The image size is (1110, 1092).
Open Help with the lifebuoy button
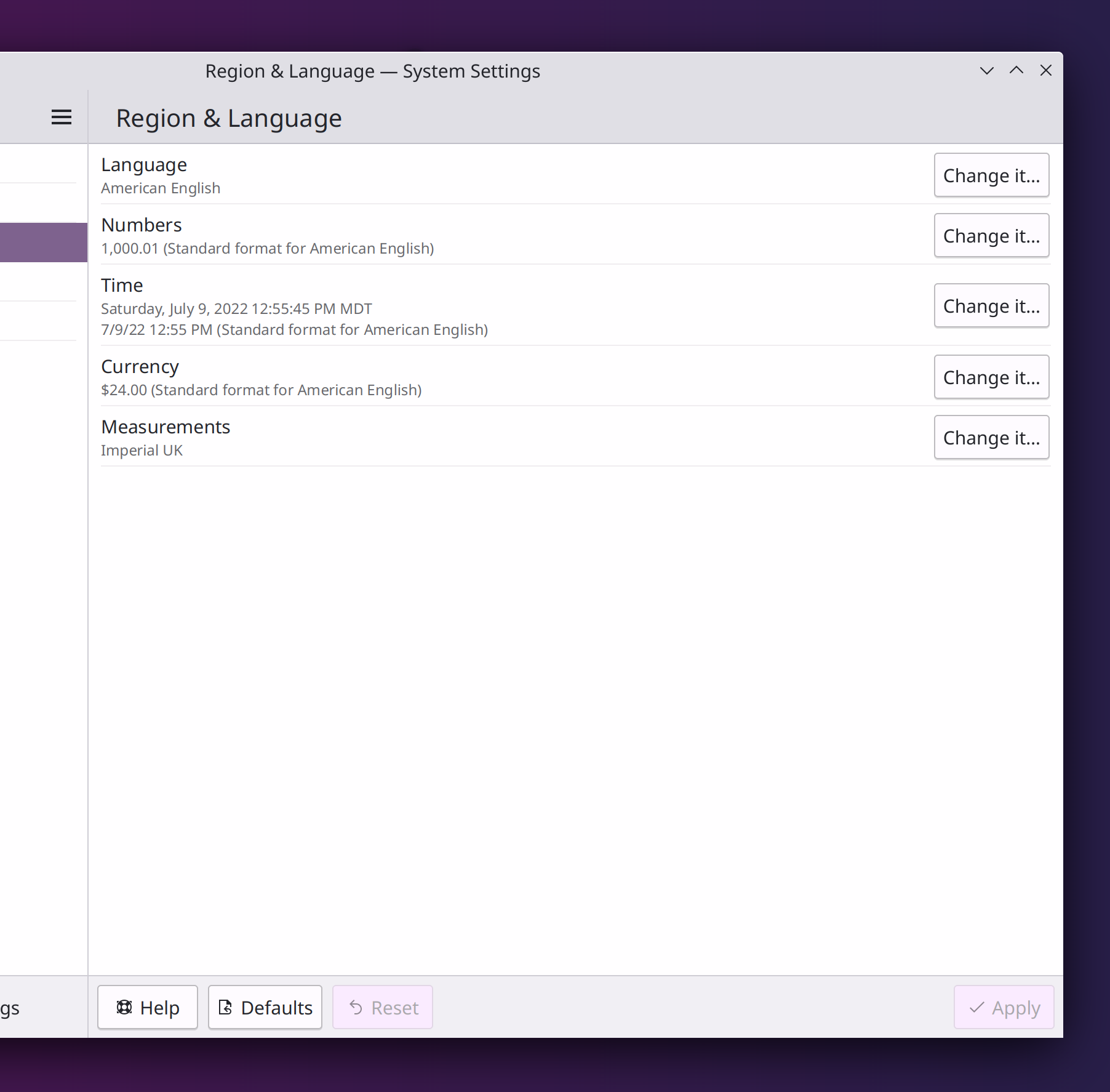click(x=148, y=1008)
